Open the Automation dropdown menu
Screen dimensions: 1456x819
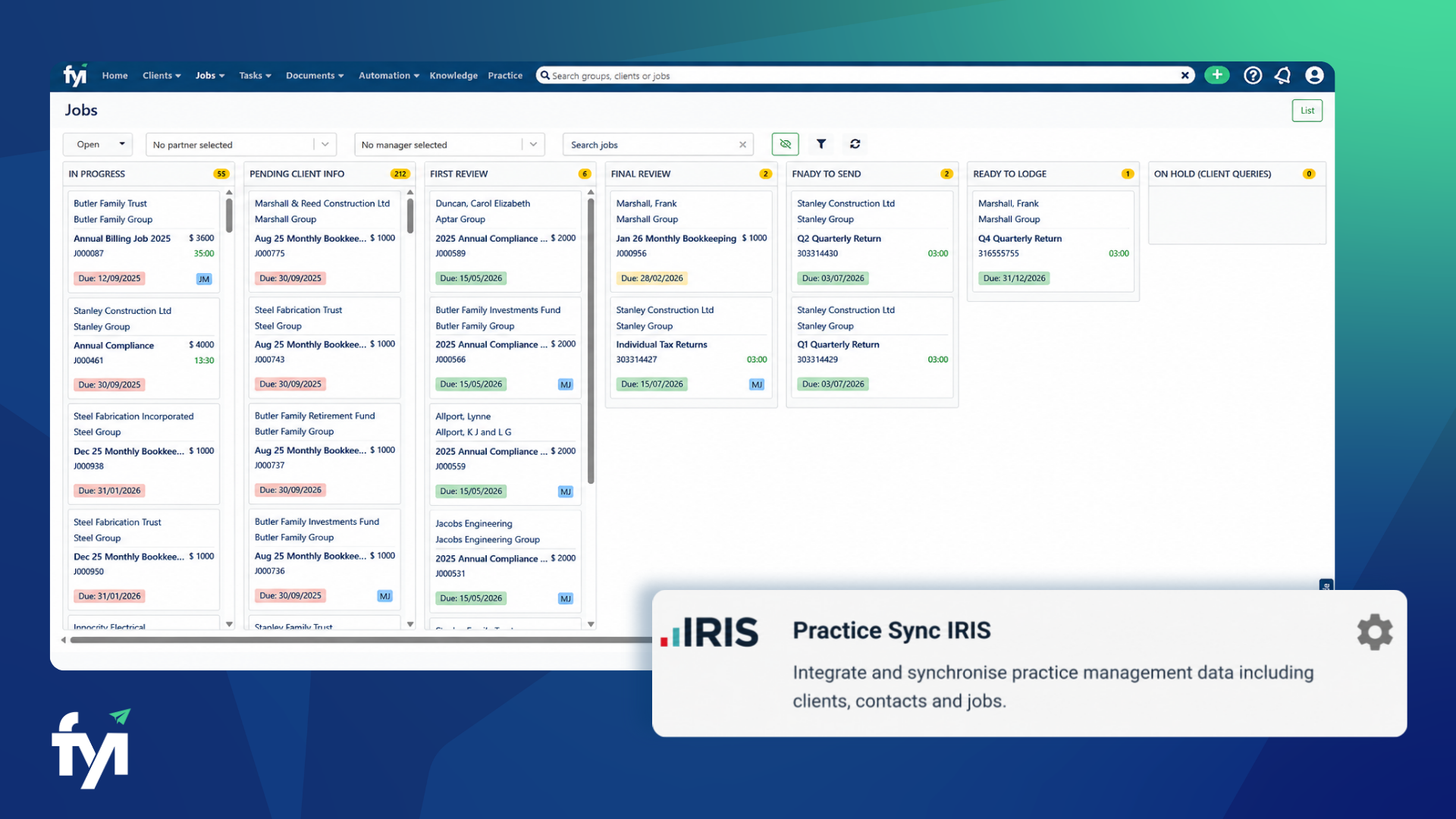pos(389,75)
